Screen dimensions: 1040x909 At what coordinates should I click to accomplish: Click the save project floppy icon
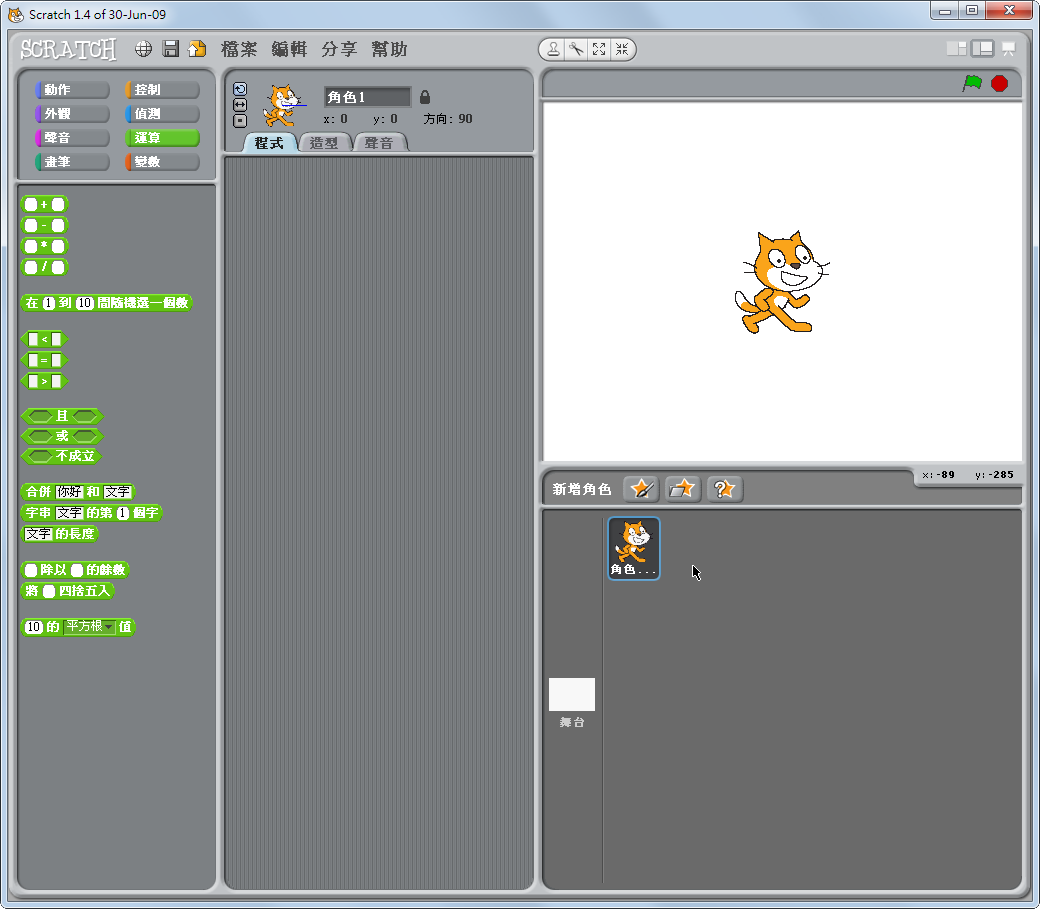(170, 48)
